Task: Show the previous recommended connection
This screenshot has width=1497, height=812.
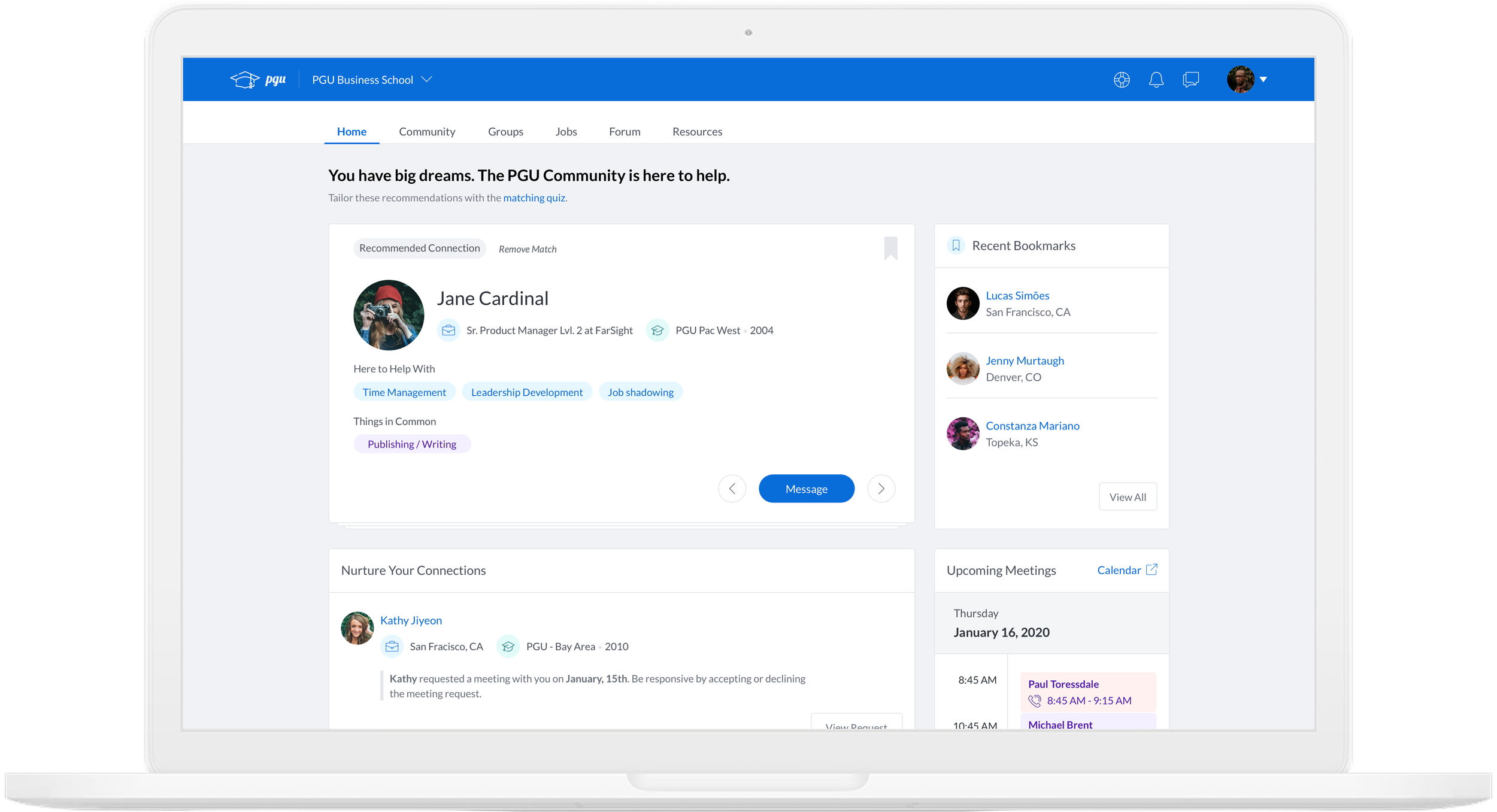Action: tap(732, 489)
